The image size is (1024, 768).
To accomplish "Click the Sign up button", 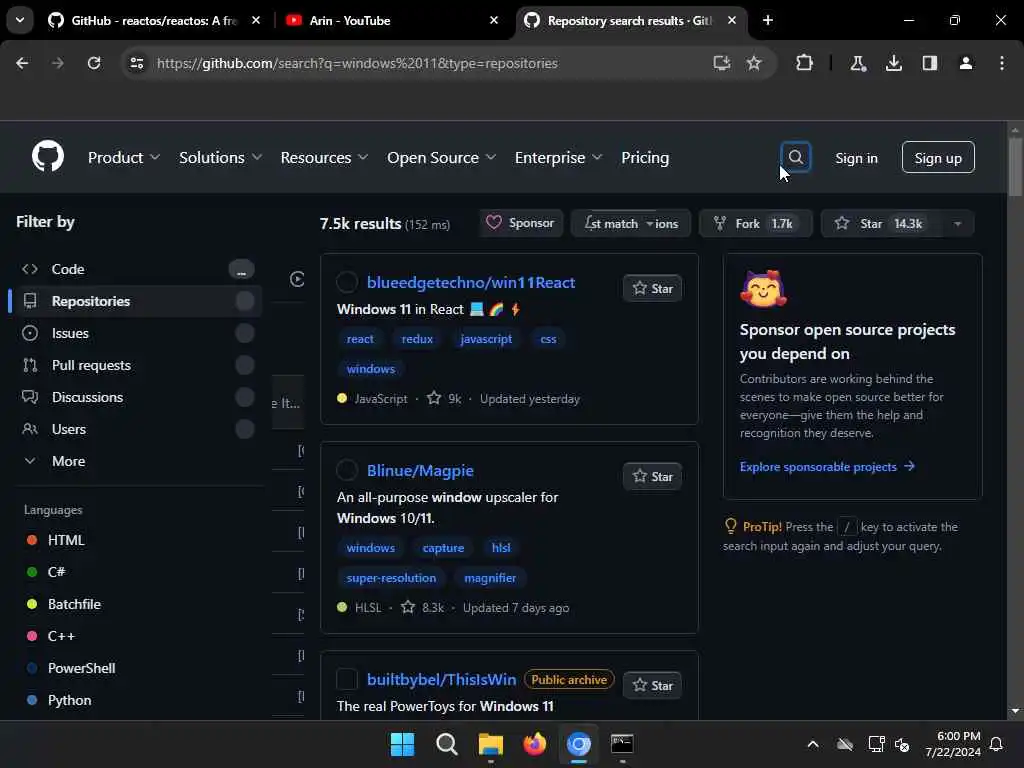I will [x=938, y=157].
